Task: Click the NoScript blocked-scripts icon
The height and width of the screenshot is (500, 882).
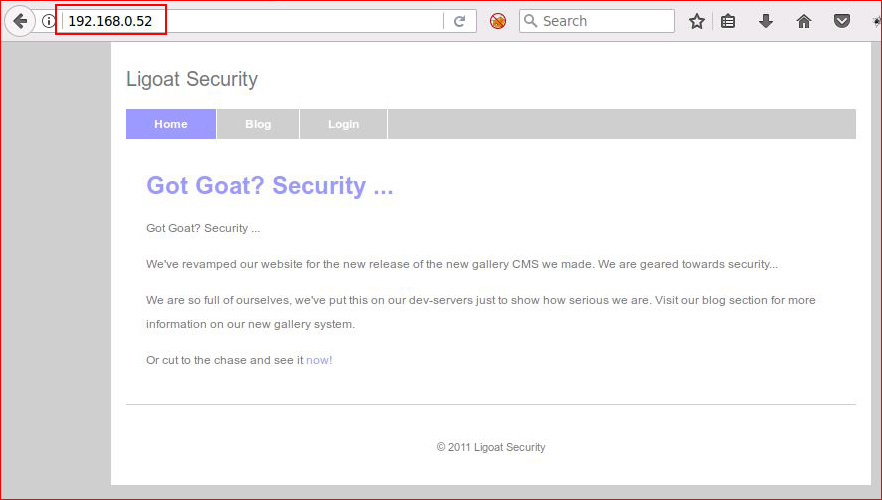Action: click(498, 21)
